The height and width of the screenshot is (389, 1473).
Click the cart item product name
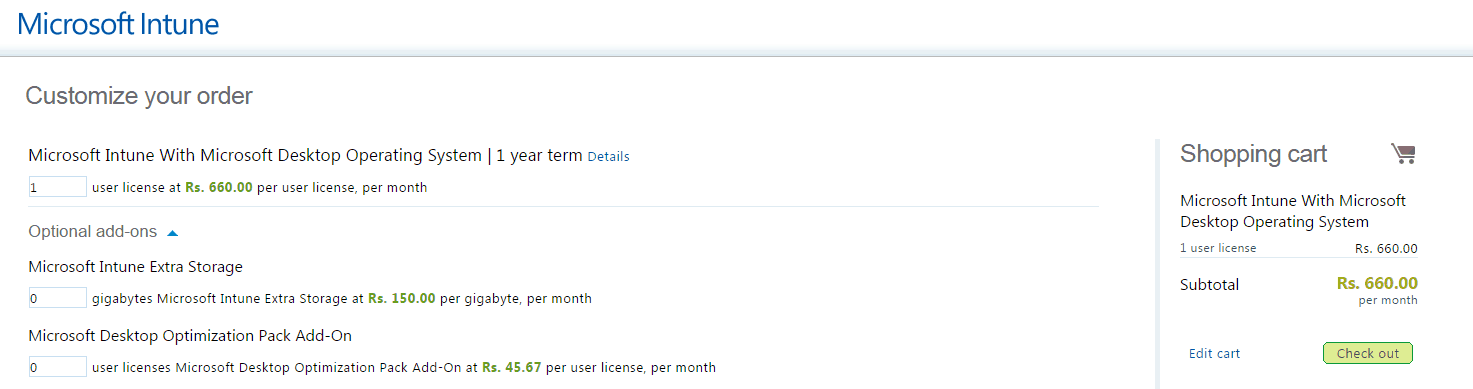coord(1293,211)
